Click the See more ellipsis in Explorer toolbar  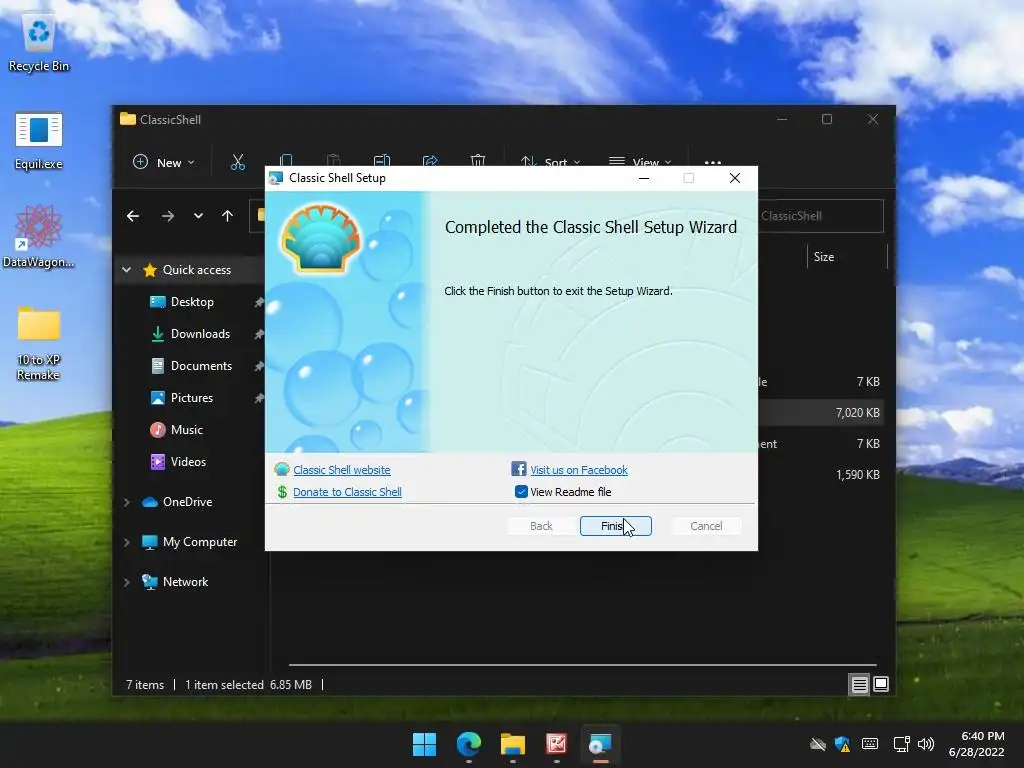tap(713, 163)
